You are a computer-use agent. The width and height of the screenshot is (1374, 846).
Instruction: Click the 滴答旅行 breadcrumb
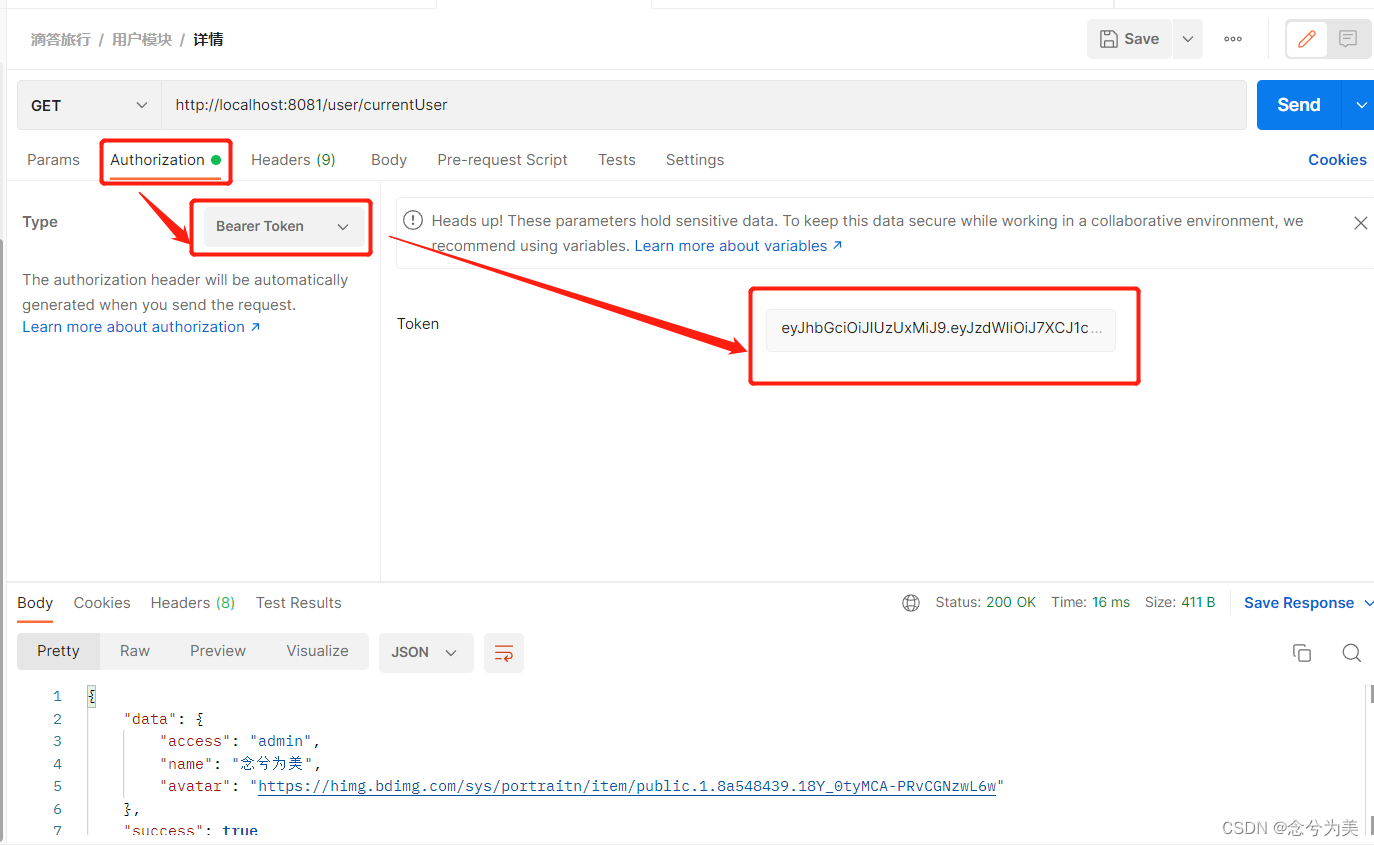point(60,40)
